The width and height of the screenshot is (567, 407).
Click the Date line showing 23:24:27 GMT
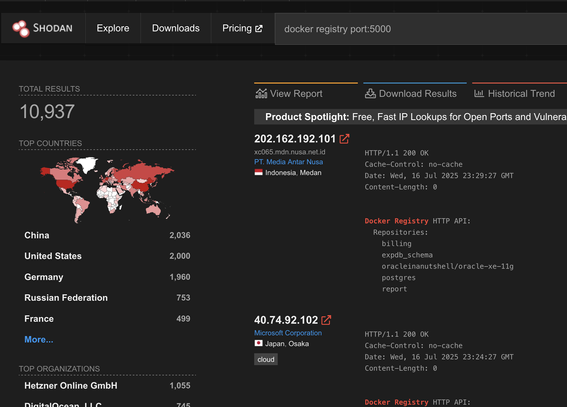[439, 357]
